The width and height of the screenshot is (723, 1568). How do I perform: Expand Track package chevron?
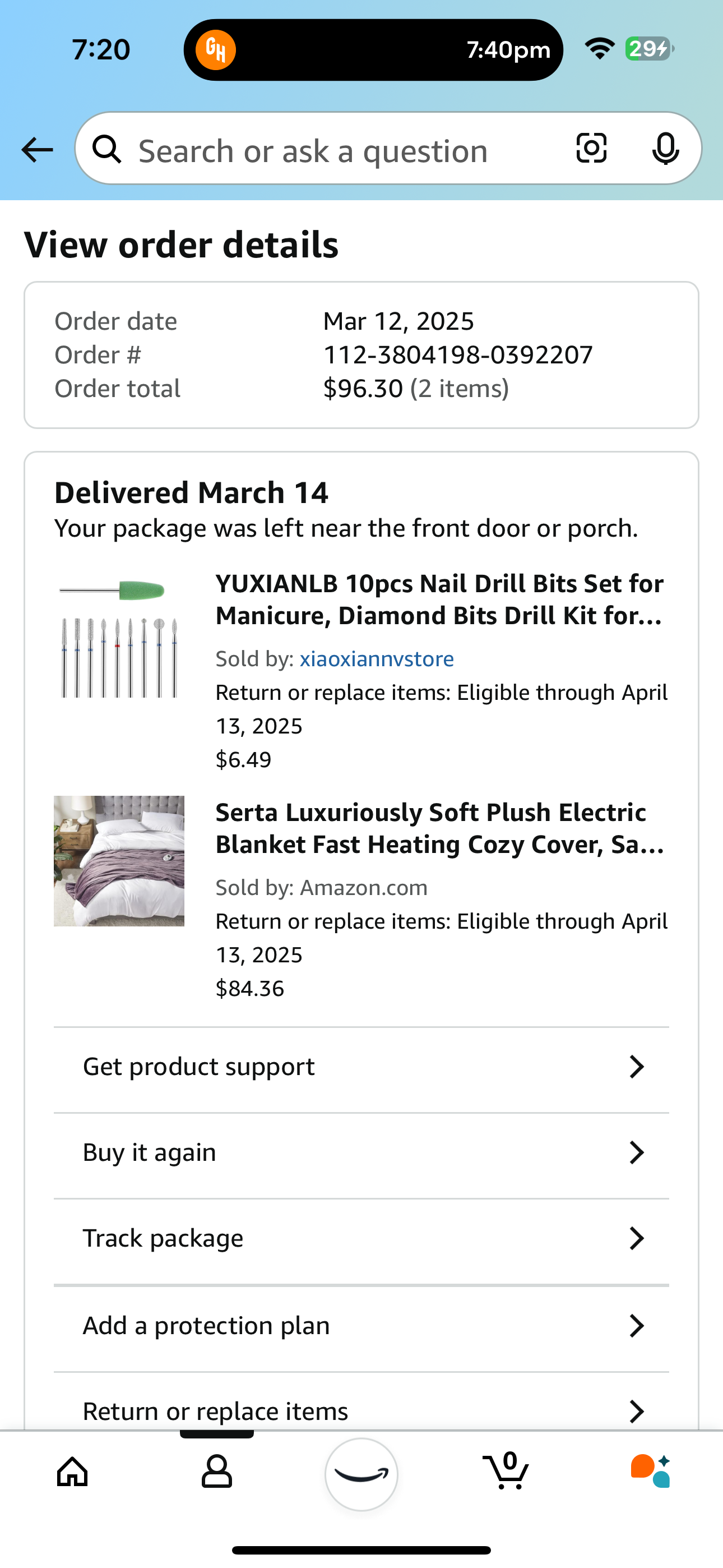[637, 1238]
